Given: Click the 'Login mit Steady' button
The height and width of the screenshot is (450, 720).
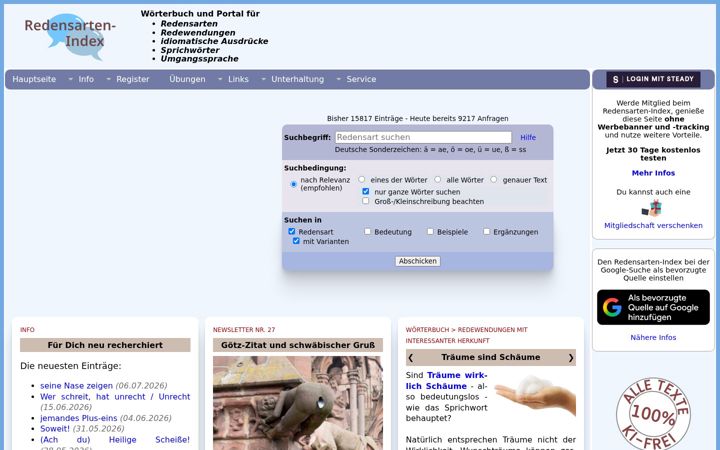Looking at the screenshot, I should click(x=653, y=79).
